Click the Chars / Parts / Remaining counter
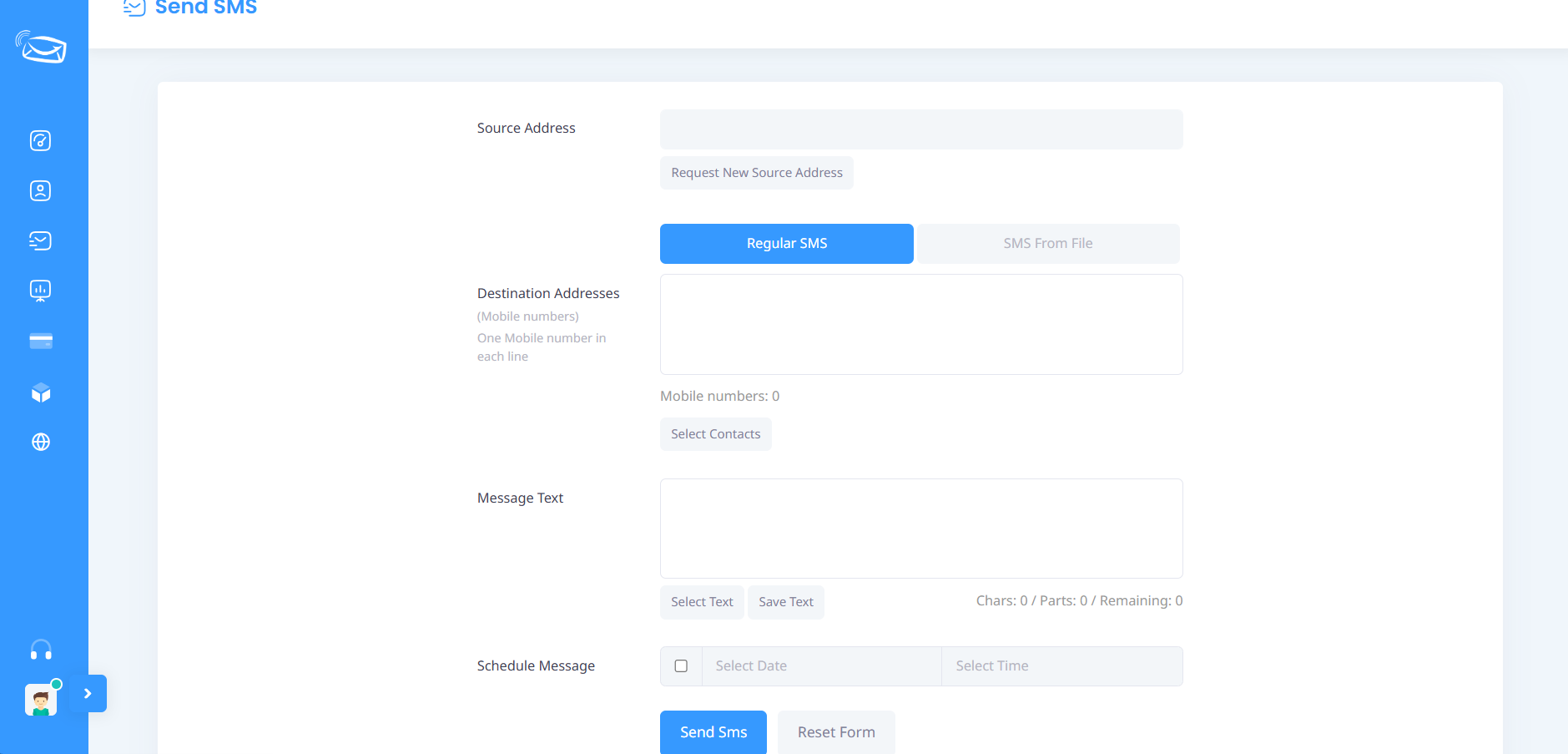This screenshot has width=1568, height=754. click(x=1080, y=600)
